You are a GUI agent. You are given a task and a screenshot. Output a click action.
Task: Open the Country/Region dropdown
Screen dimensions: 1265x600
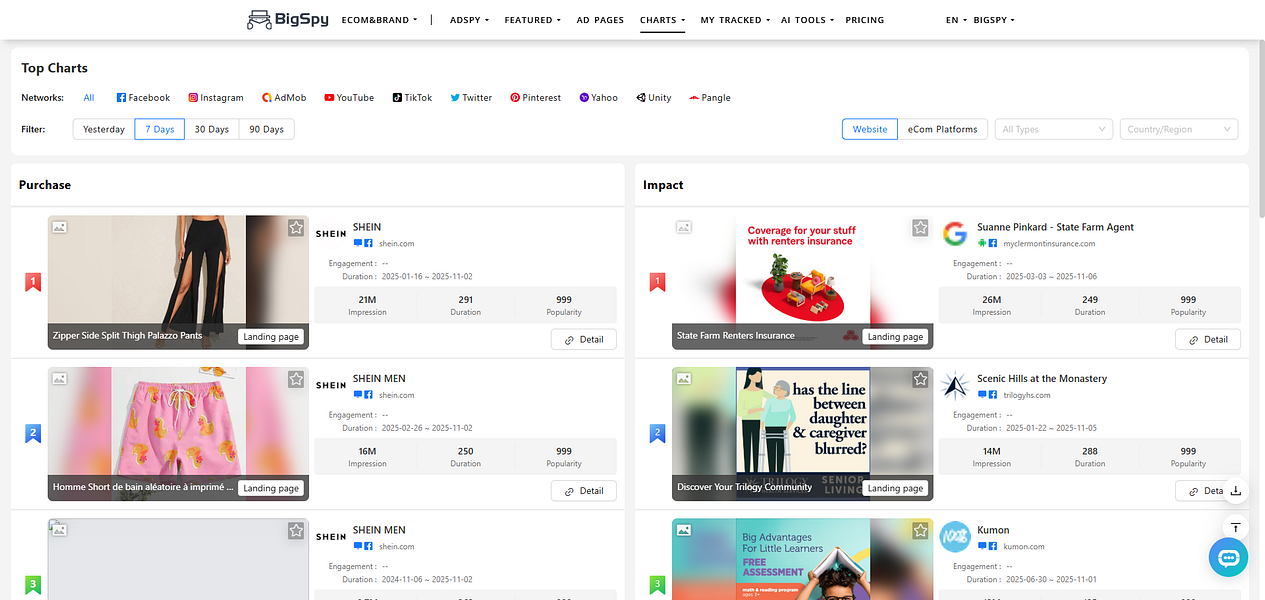[1179, 129]
